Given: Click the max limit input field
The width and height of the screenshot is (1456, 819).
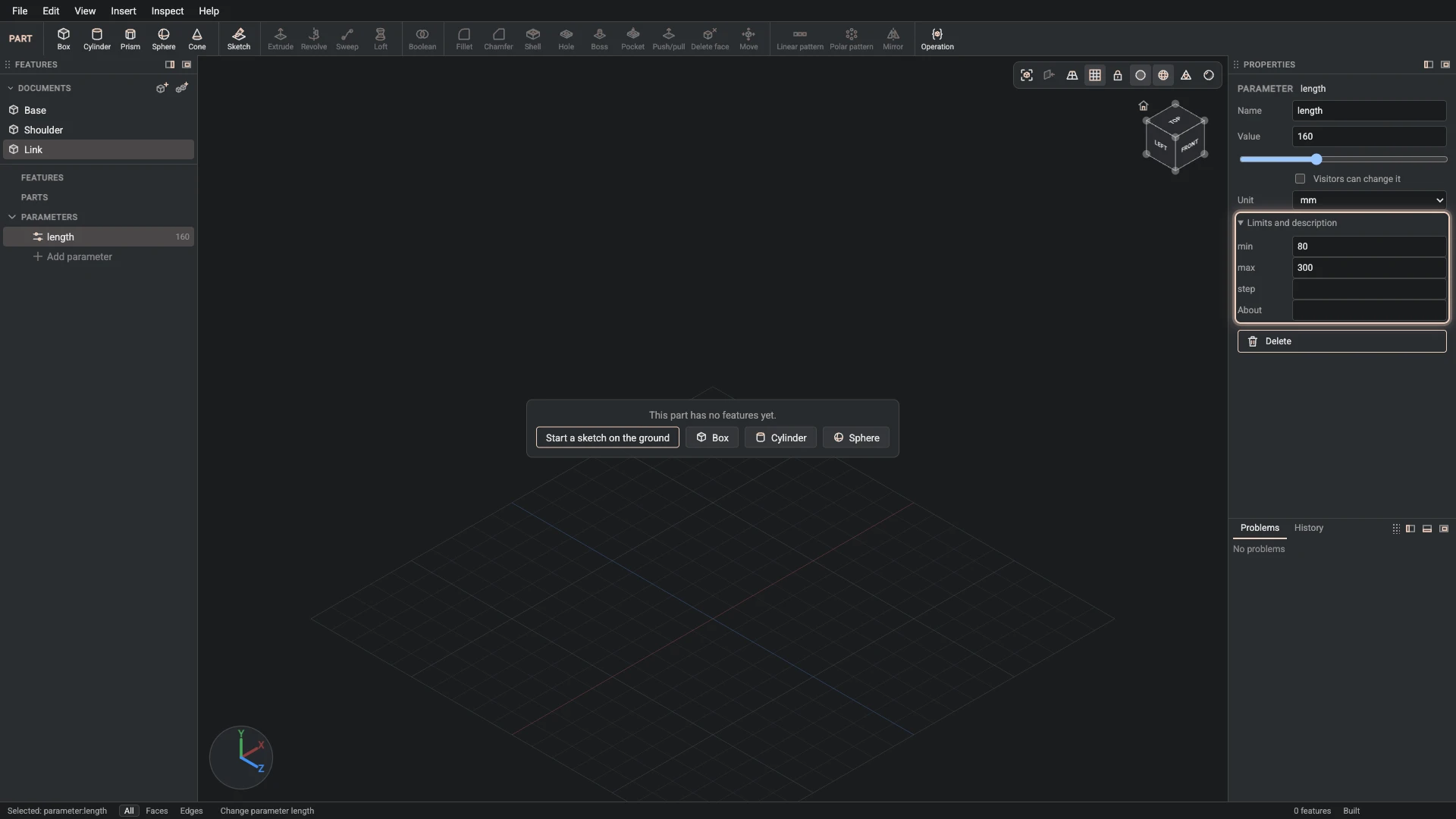Looking at the screenshot, I should (1370, 268).
